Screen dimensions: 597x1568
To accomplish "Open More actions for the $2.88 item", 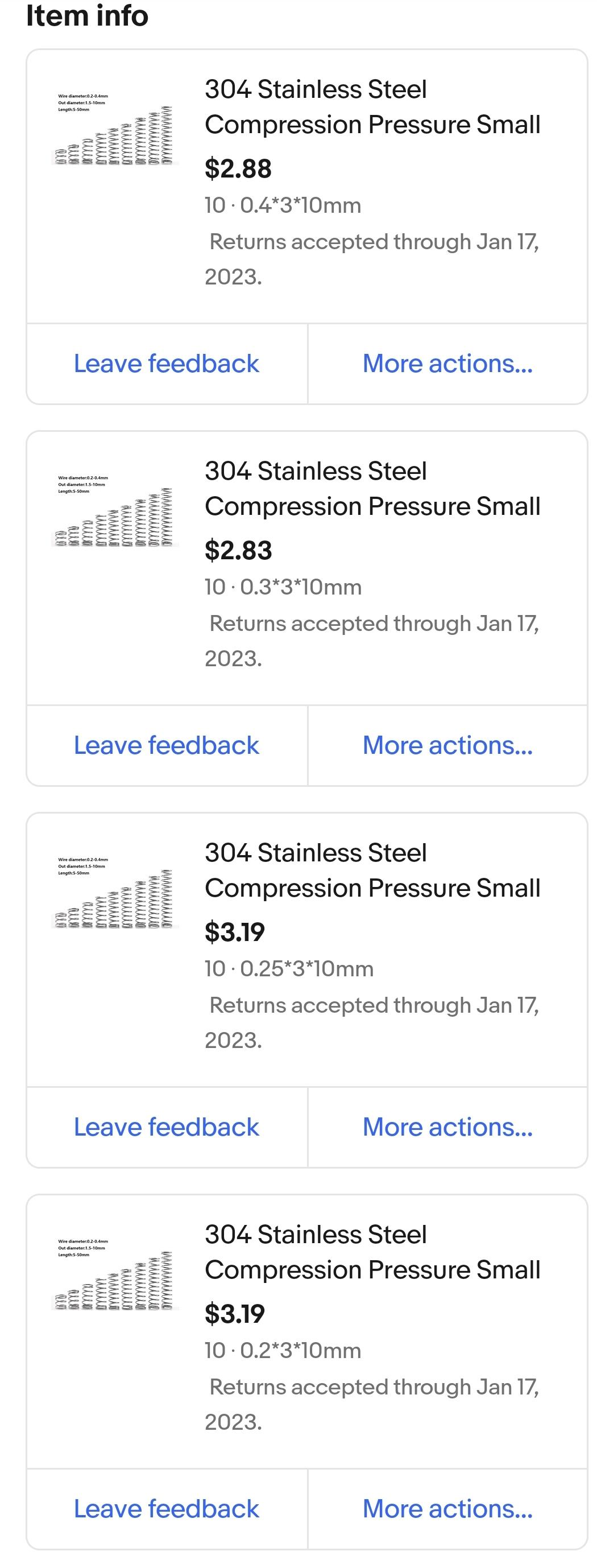I will click(x=447, y=364).
